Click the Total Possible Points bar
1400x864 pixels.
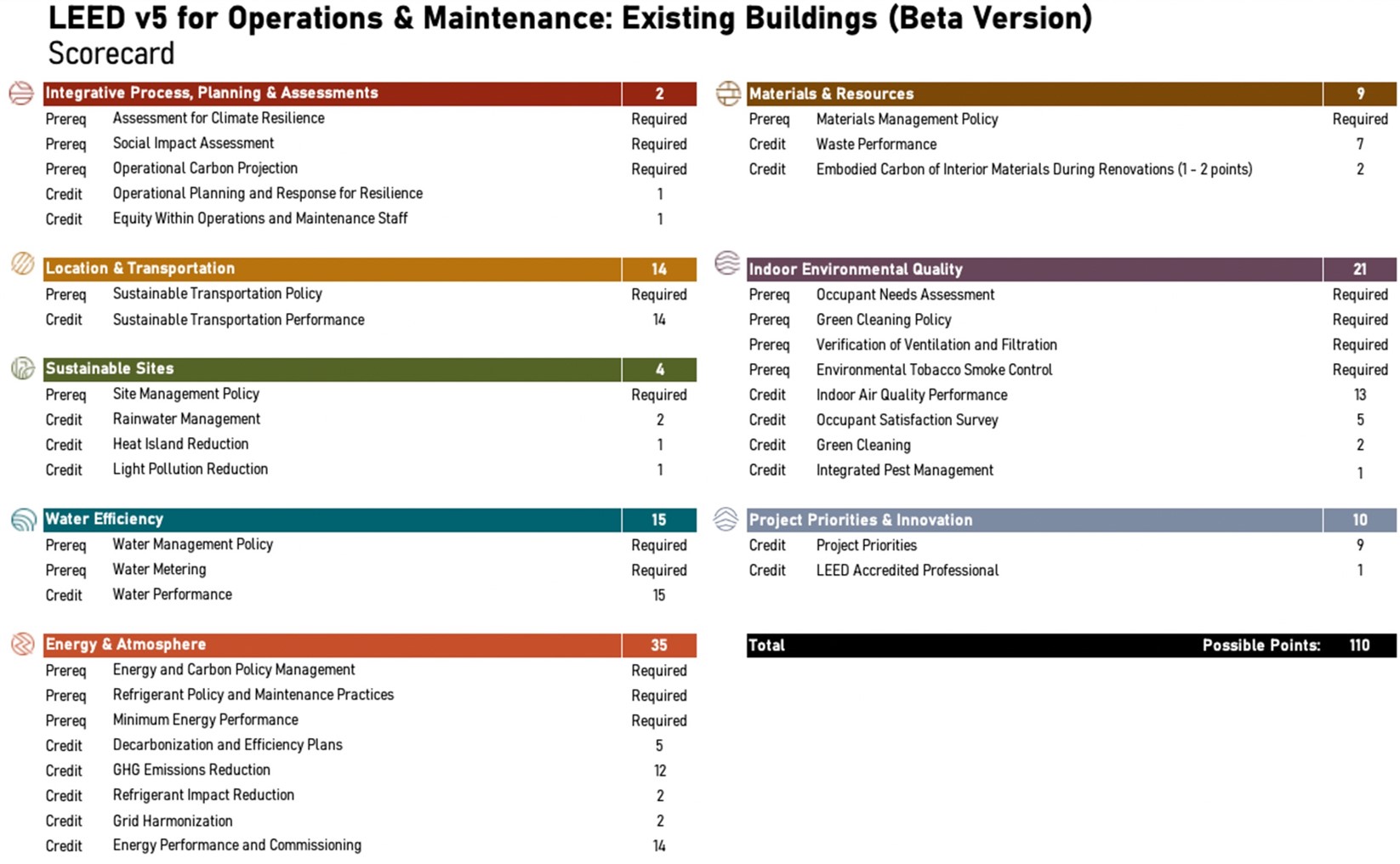(1072, 645)
